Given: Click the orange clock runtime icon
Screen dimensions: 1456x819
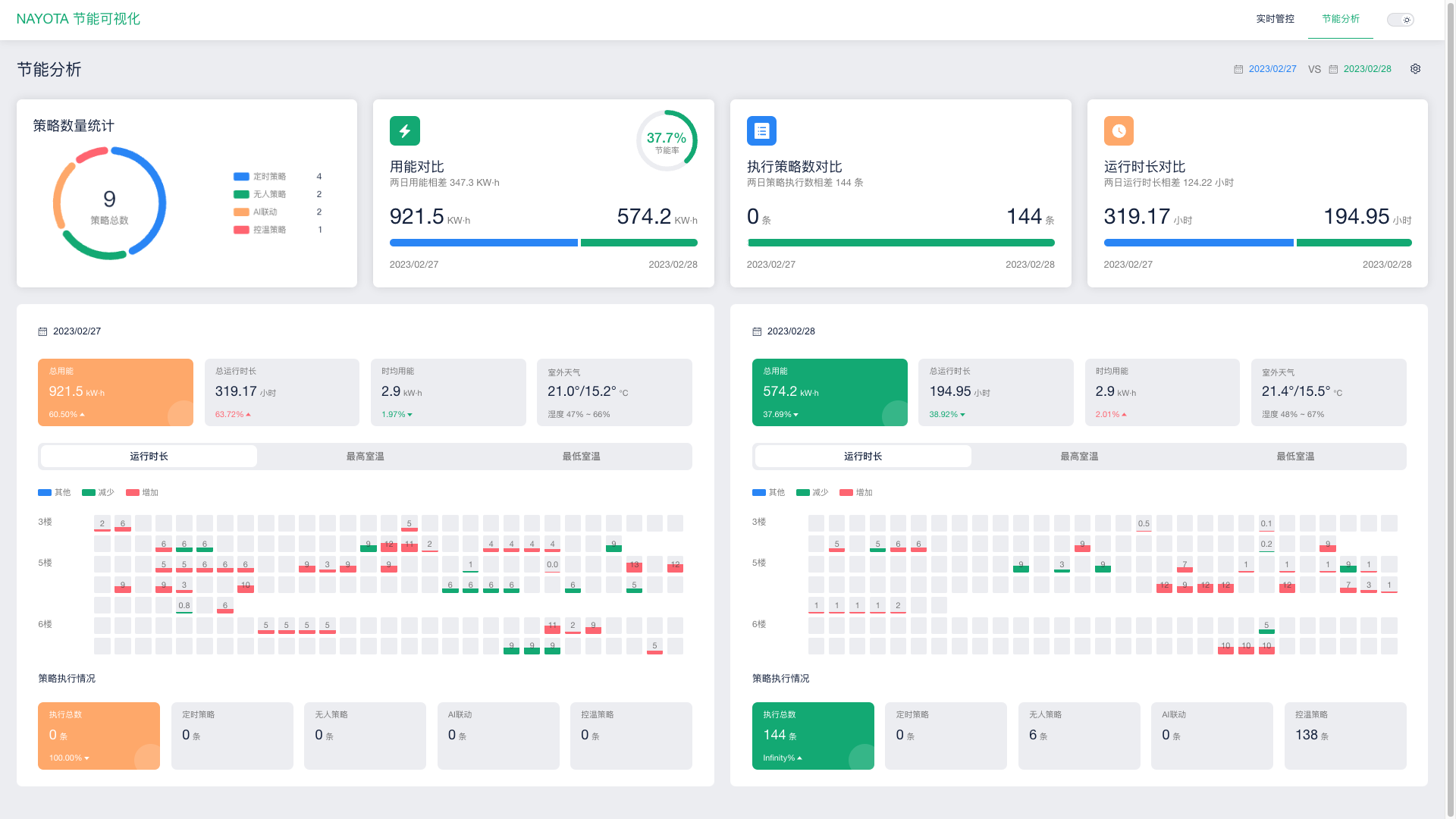Looking at the screenshot, I should click(1119, 131).
